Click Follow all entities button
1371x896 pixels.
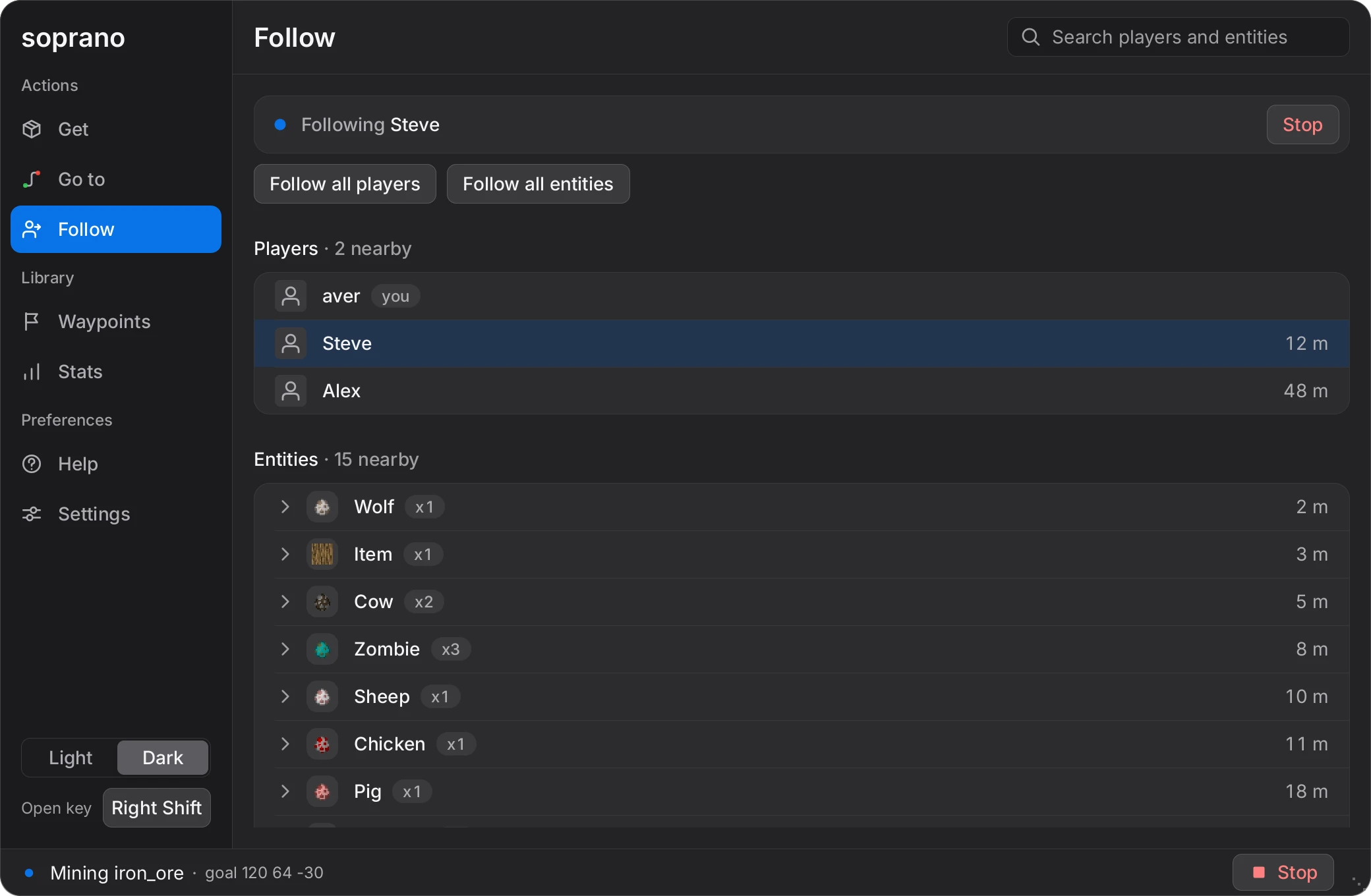pos(538,184)
